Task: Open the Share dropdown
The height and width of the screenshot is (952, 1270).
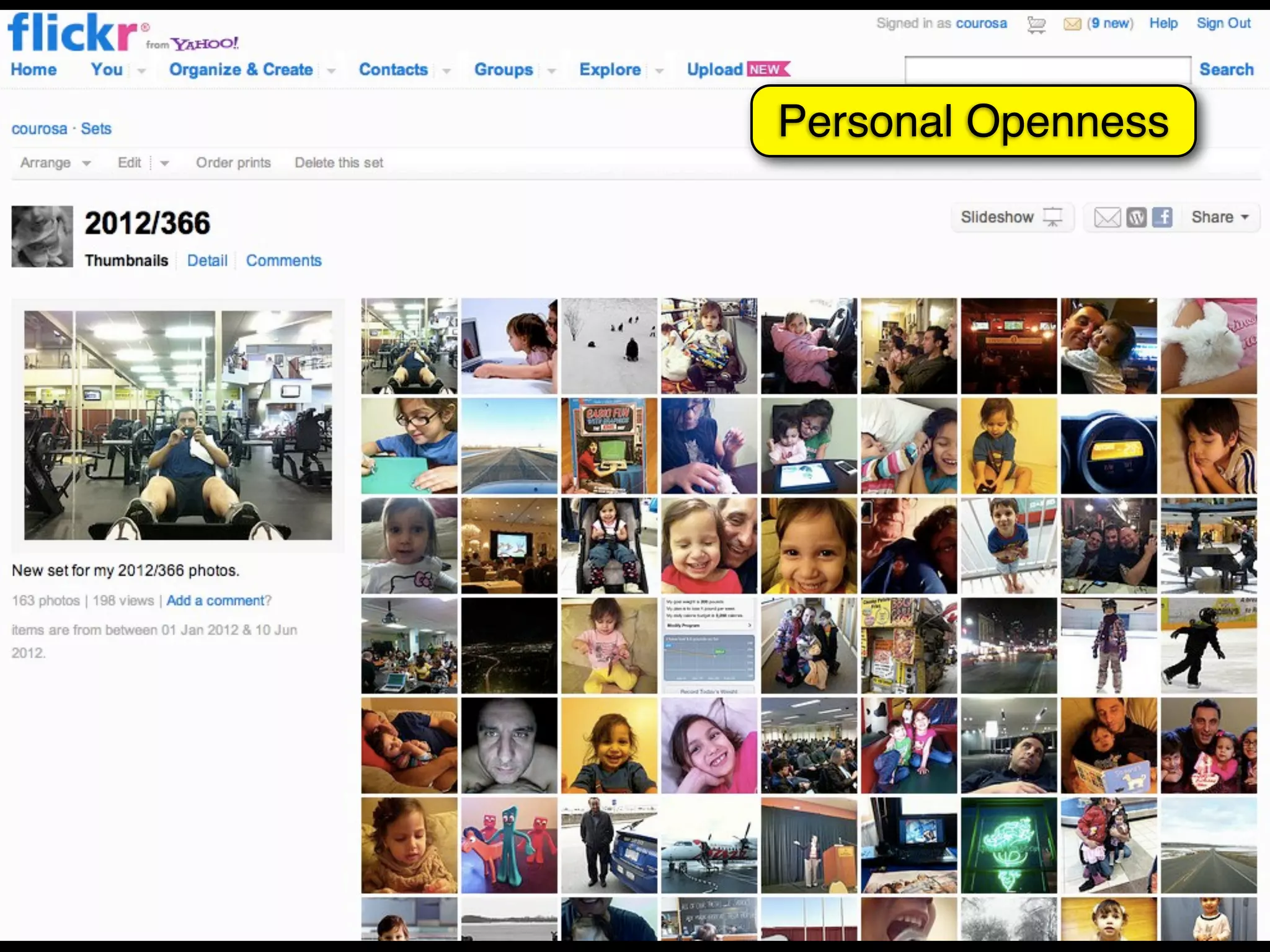Action: [x=1220, y=218]
